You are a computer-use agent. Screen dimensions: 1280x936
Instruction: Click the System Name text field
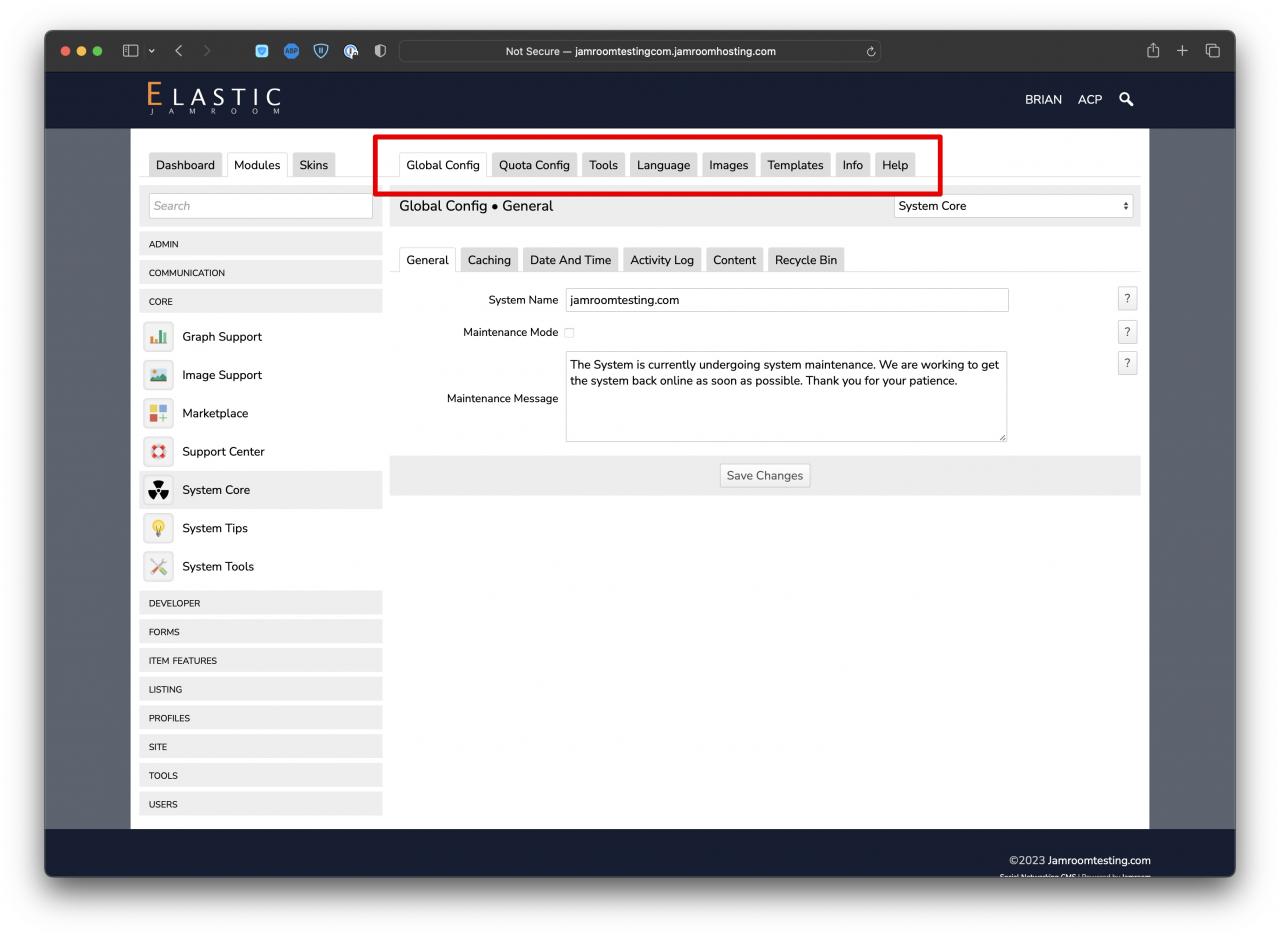coord(786,300)
